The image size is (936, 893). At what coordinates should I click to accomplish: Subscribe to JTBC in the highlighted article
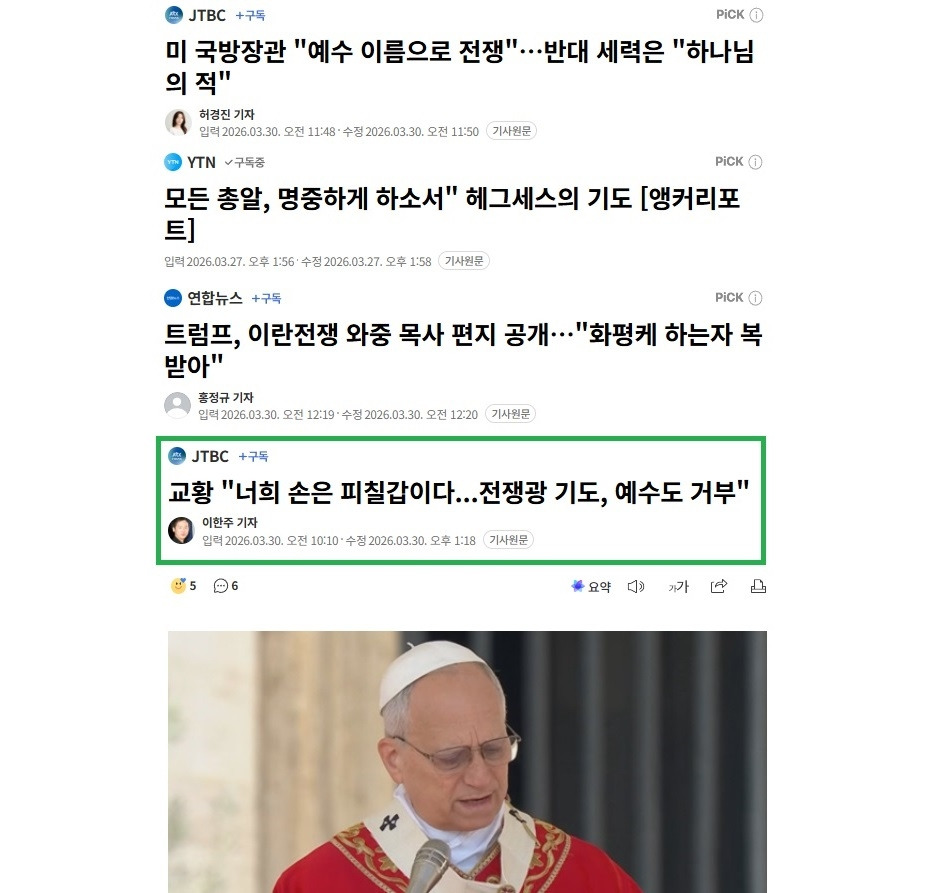coord(253,456)
